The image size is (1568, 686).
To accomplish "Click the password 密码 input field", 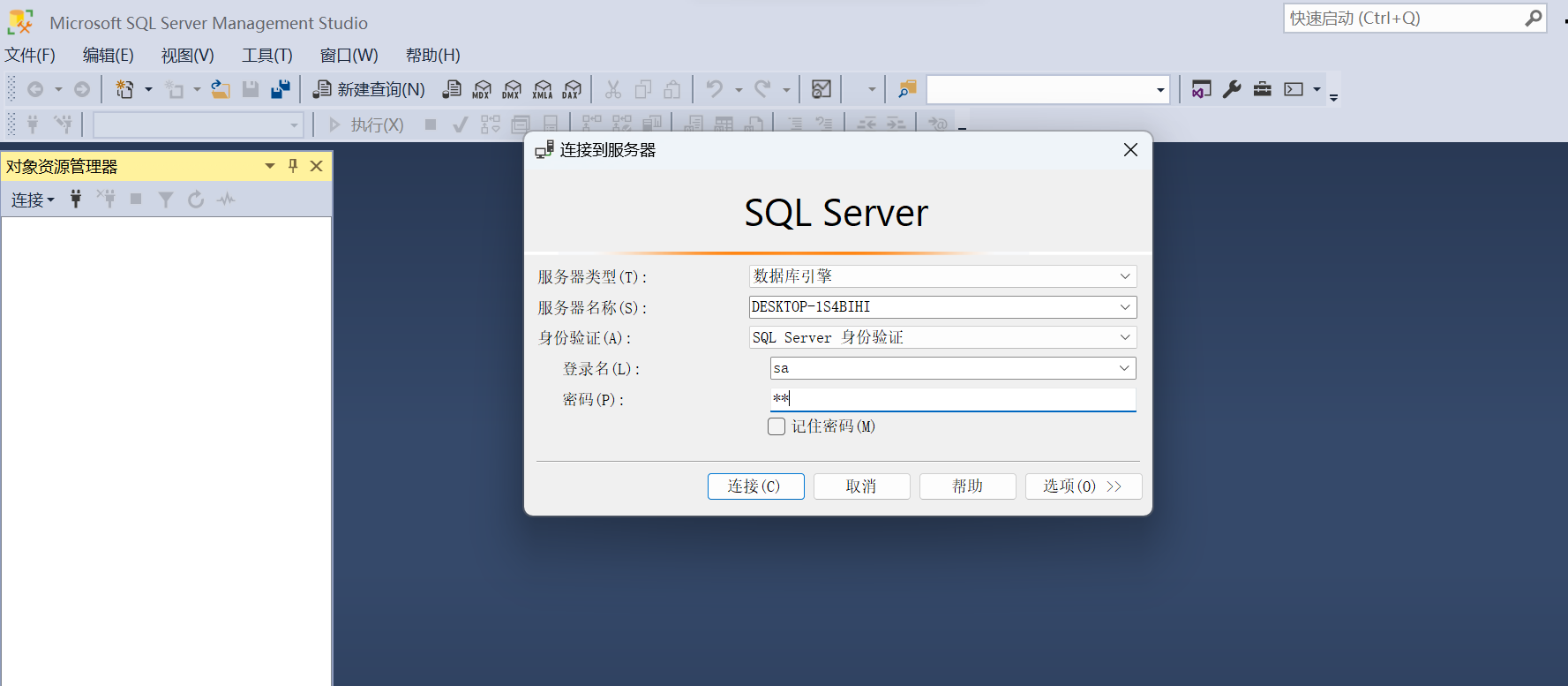I will 953,399.
